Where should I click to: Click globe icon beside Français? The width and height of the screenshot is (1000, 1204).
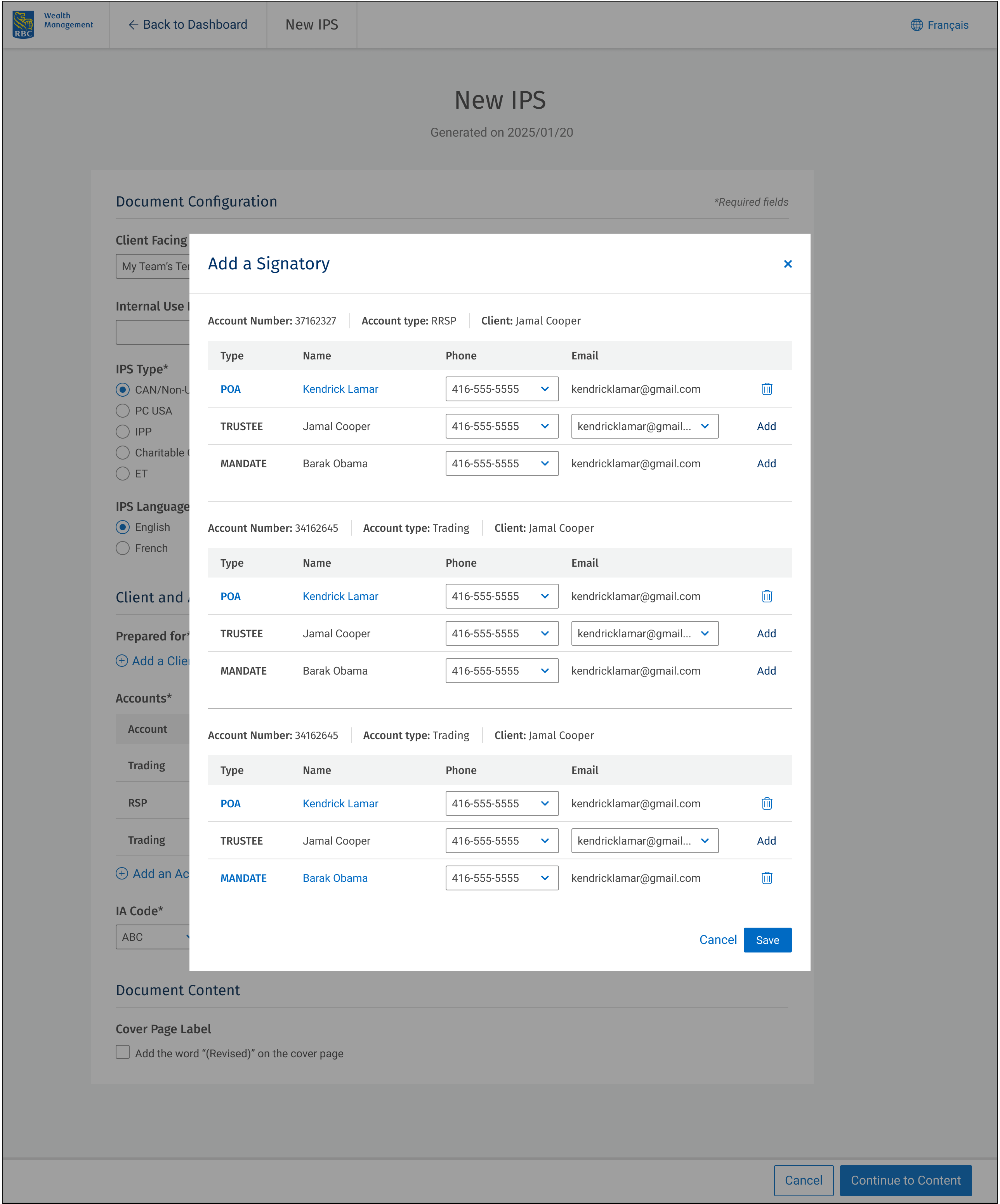pos(916,25)
